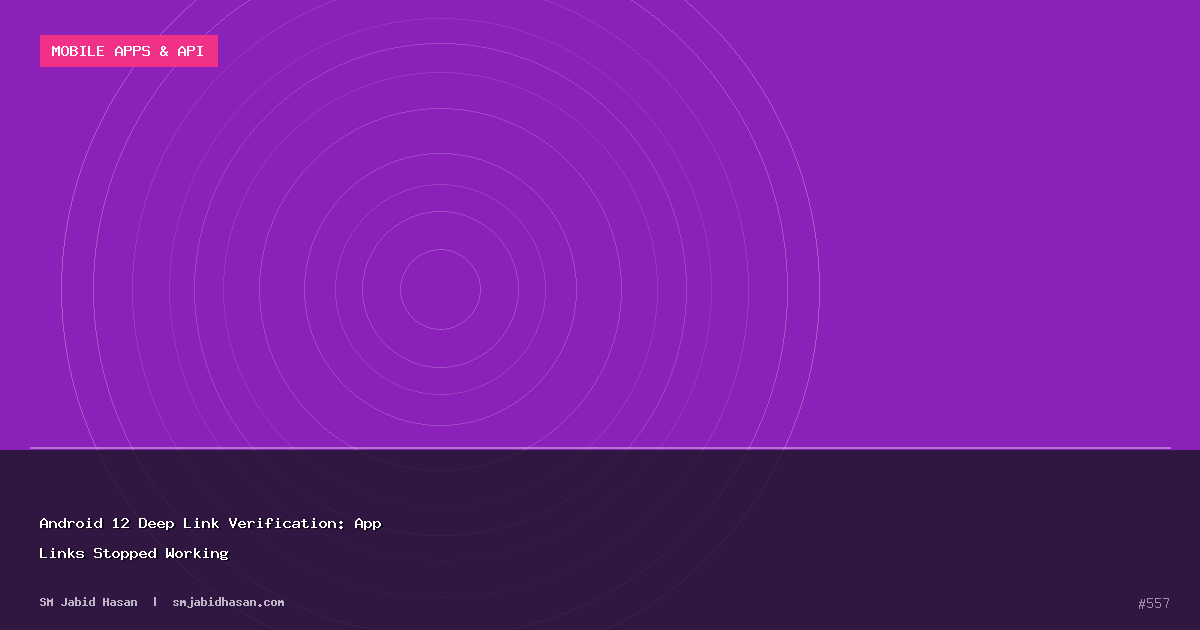The image size is (1200, 630).
Task: Click the word "API" in the pink badge
Action: pos(190,51)
